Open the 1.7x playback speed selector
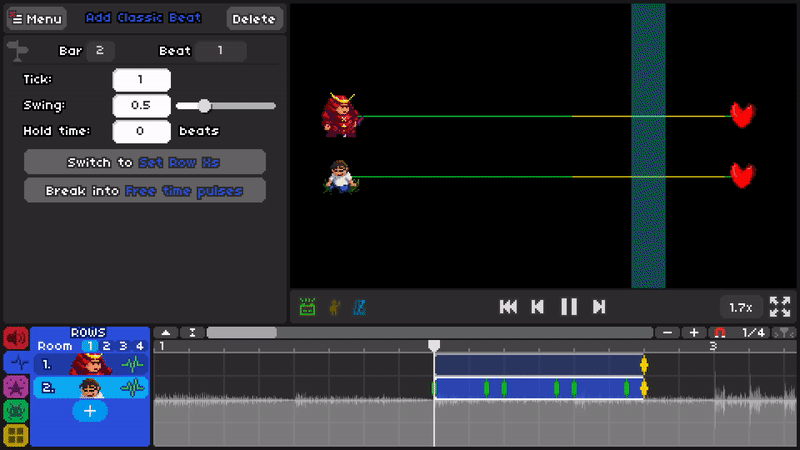 pyautogui.click(x=741, y=307)
